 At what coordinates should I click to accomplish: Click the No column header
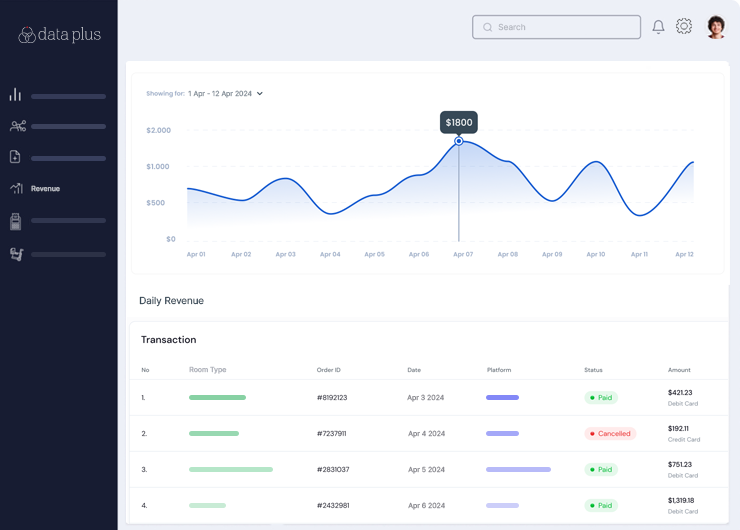tap(145, 370)
